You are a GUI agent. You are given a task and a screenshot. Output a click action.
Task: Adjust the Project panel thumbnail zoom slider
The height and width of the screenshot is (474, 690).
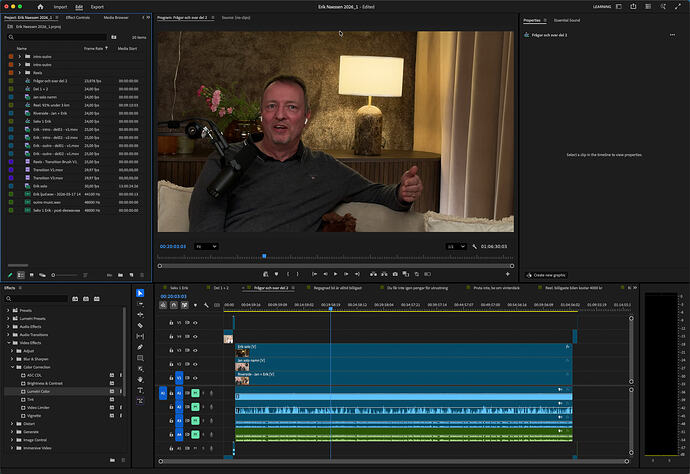point(66,275)
